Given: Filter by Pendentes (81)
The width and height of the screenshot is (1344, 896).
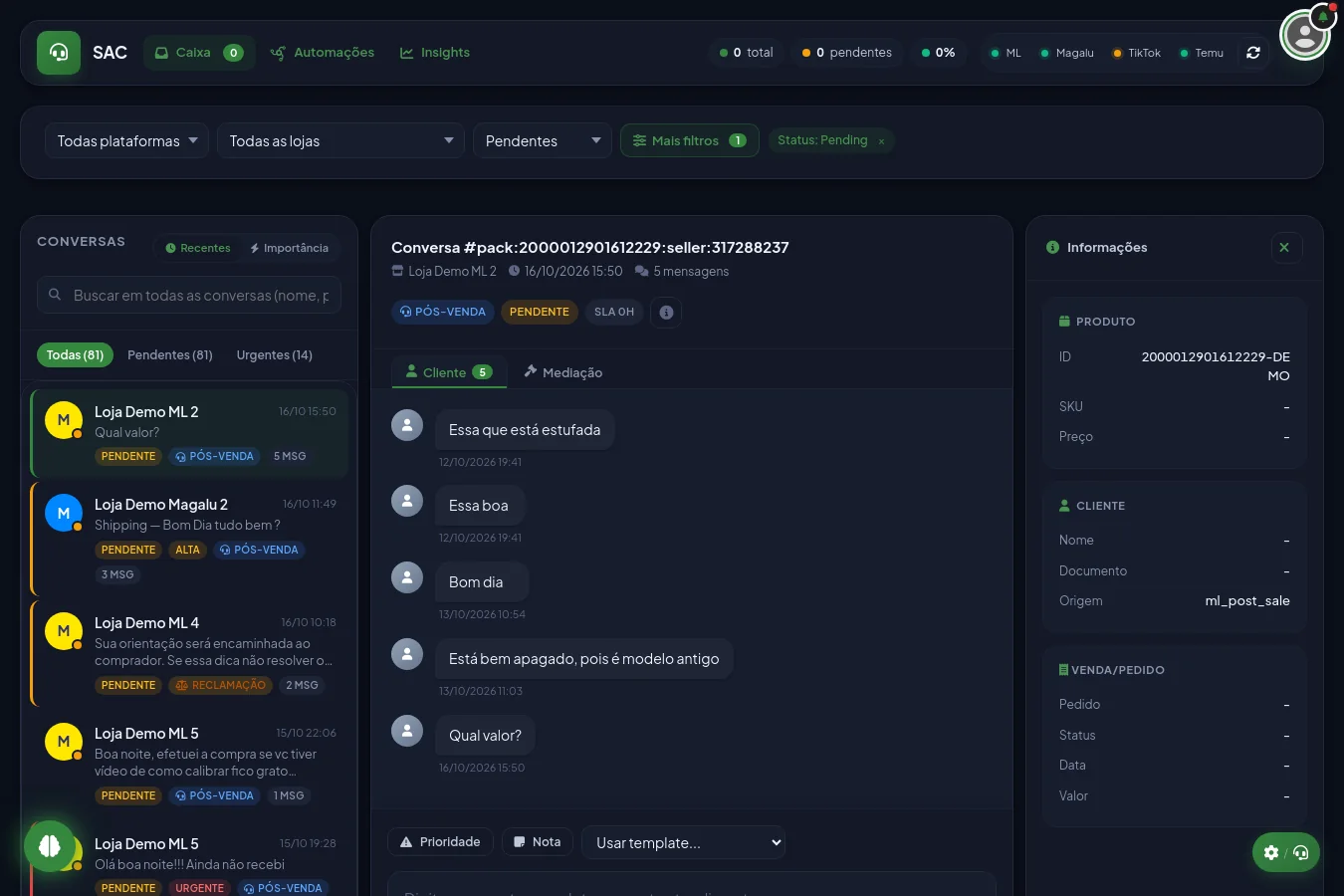Looking at the screenshot, I should tap(170, 354).
